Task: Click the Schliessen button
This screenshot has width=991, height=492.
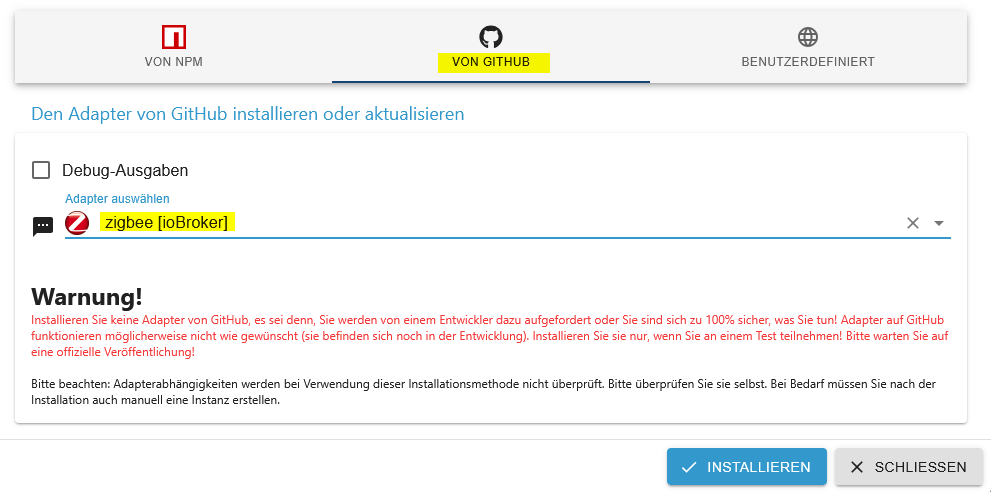Action: (908, 467)
